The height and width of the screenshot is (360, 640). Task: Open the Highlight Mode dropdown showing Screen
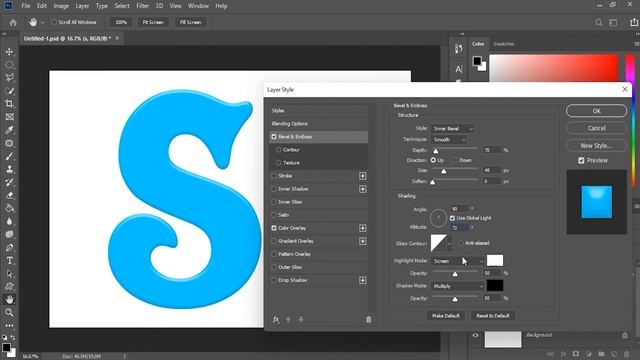tap(458, 261)
